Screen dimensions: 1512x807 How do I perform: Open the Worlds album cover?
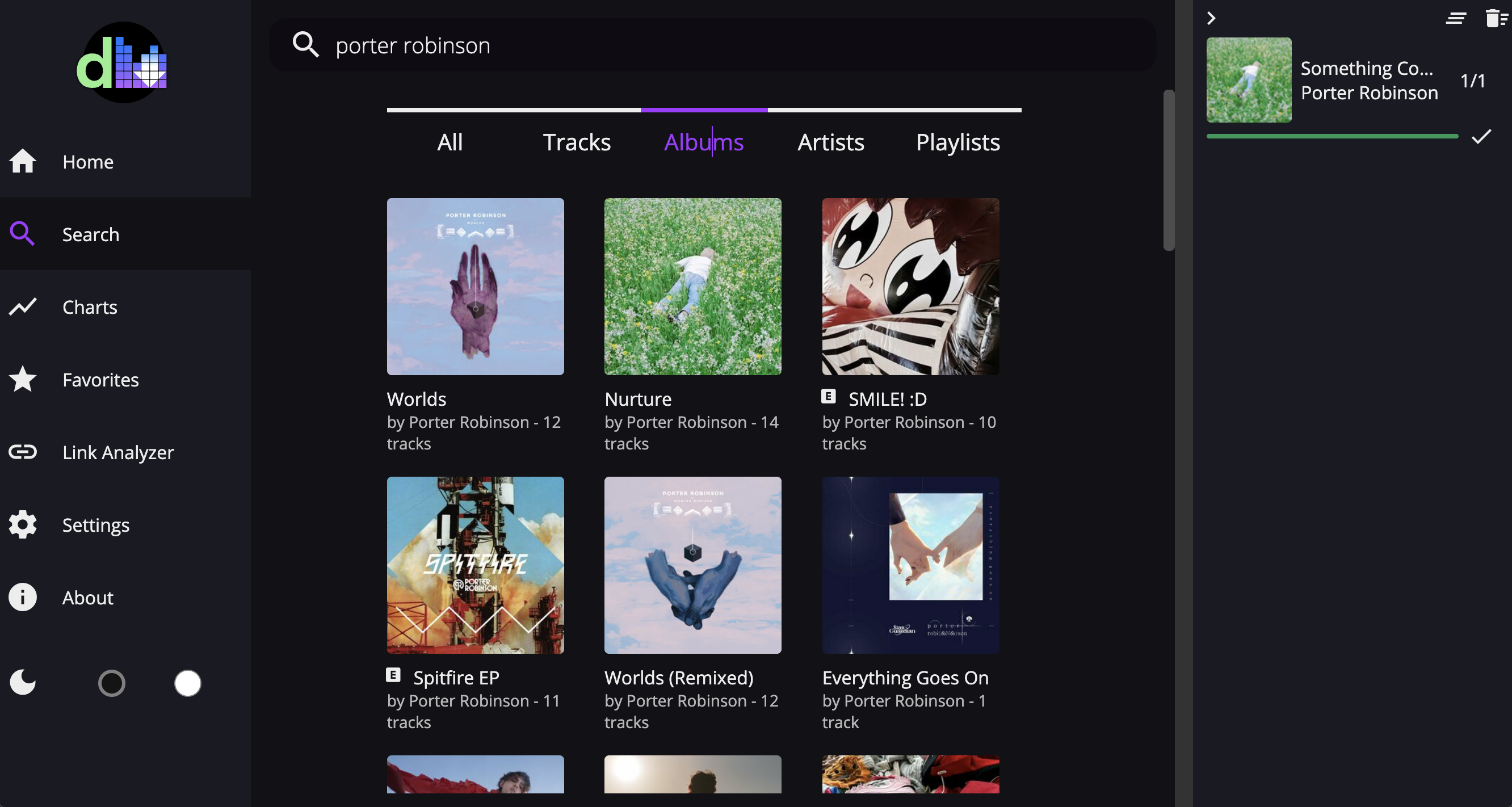[476, 287]
